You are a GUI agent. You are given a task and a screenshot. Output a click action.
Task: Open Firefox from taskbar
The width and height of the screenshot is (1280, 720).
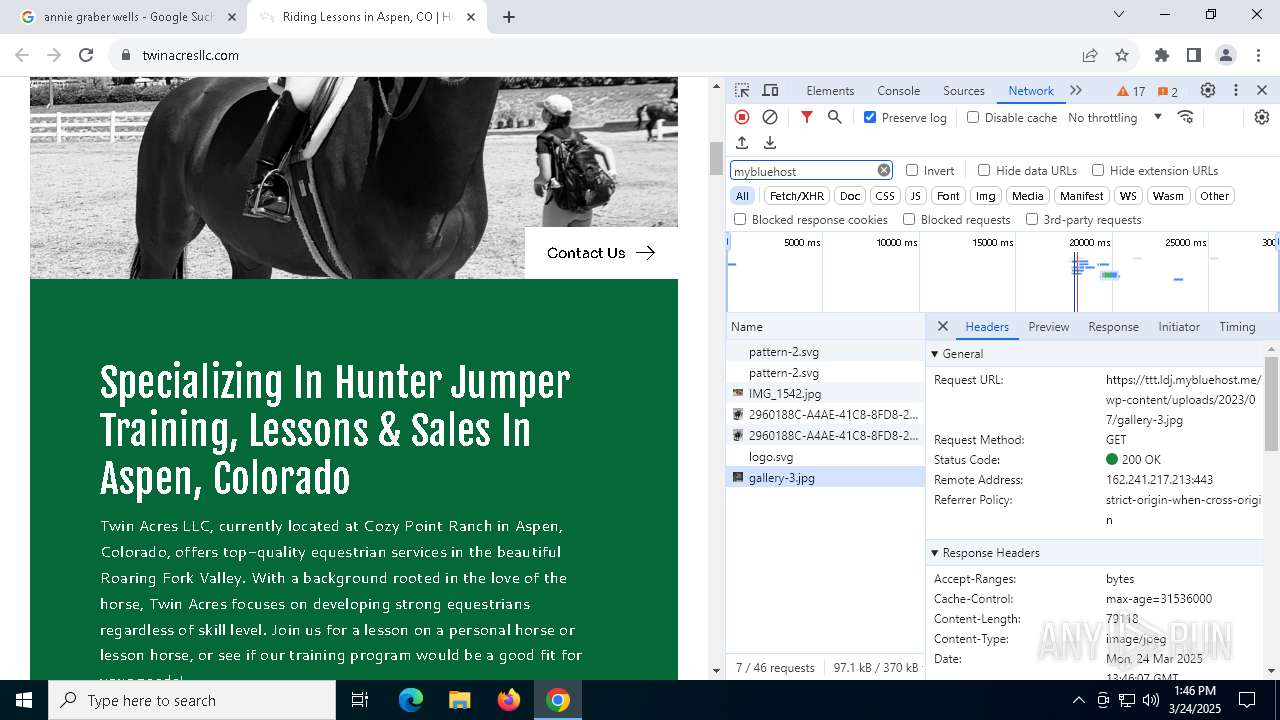click(509, 700)
